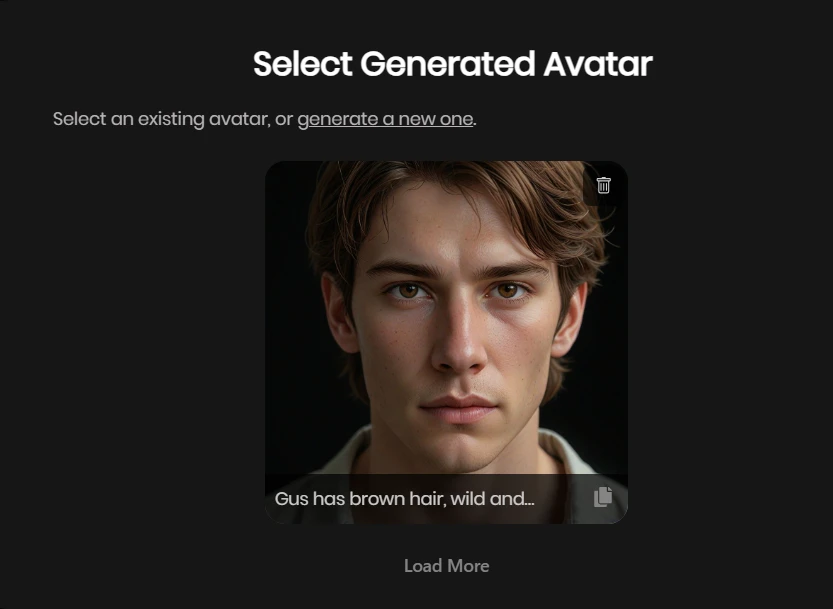The height and width of the screenshot is (609, 833).
Task: Click the underlined 'generate a new one' text
Action: [x=385, y=119]
